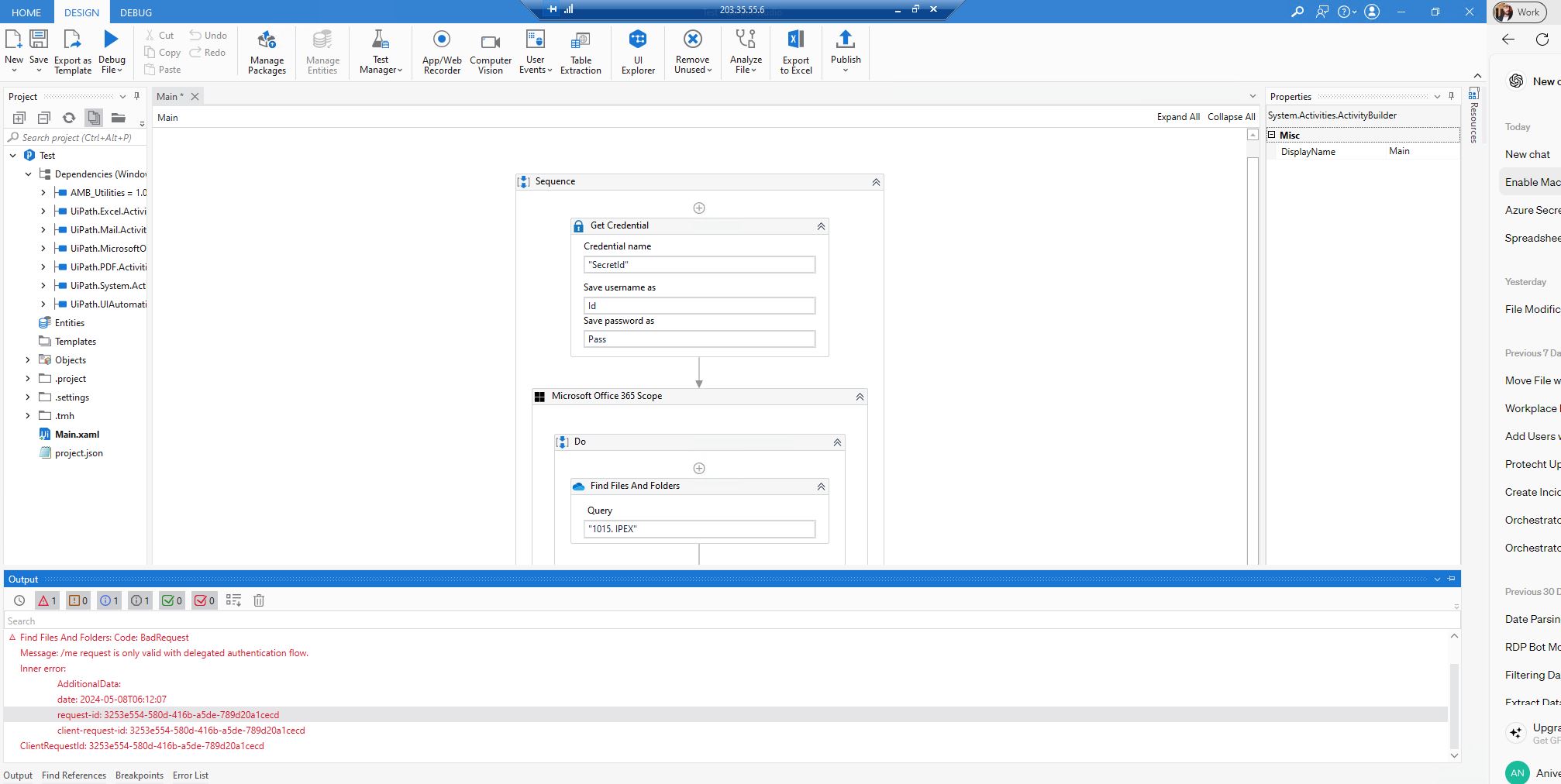Open search icon in Studio title bar
This screenshot has width=1561, height=784.
click(x=1297, y=12)
